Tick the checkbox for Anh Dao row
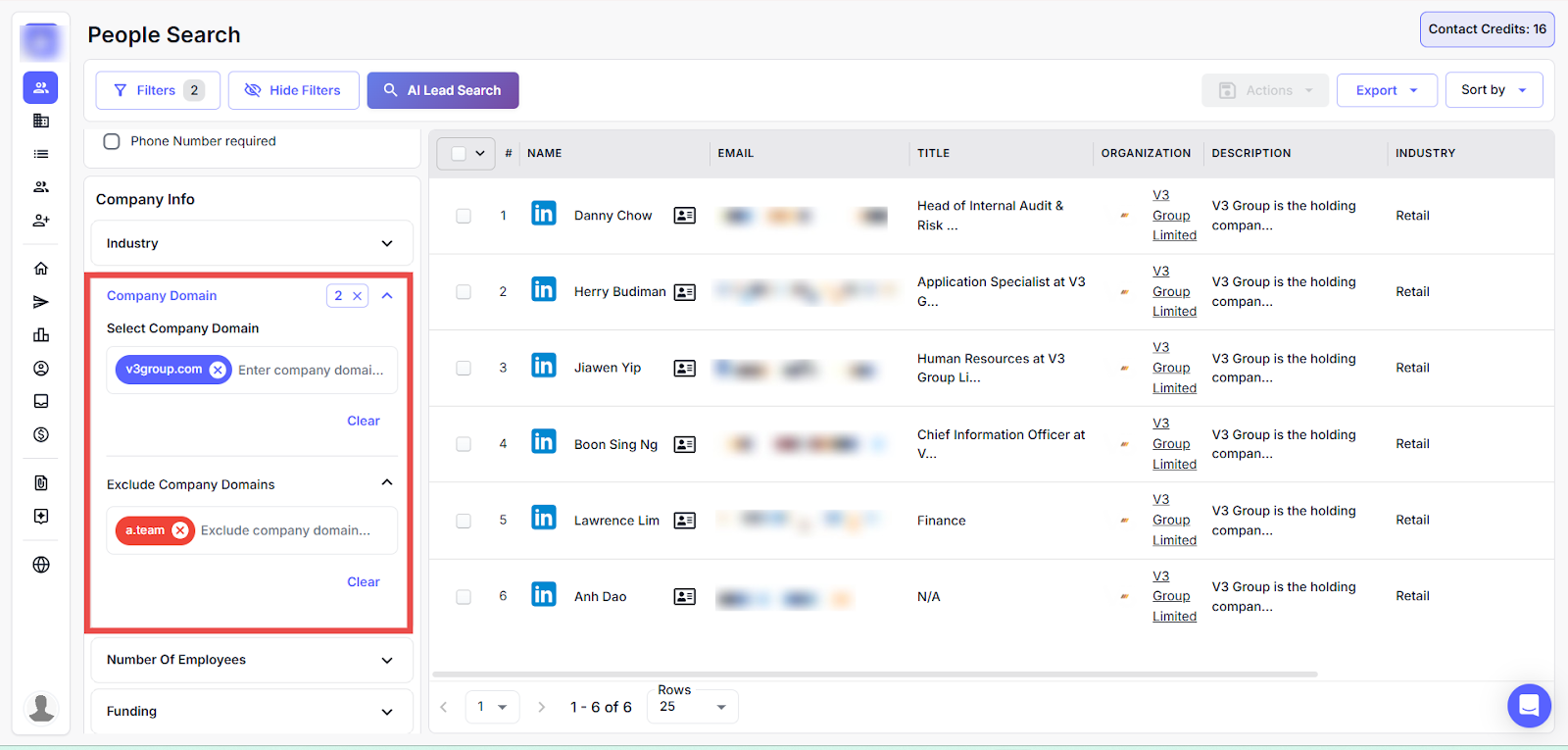 point(464,597)
